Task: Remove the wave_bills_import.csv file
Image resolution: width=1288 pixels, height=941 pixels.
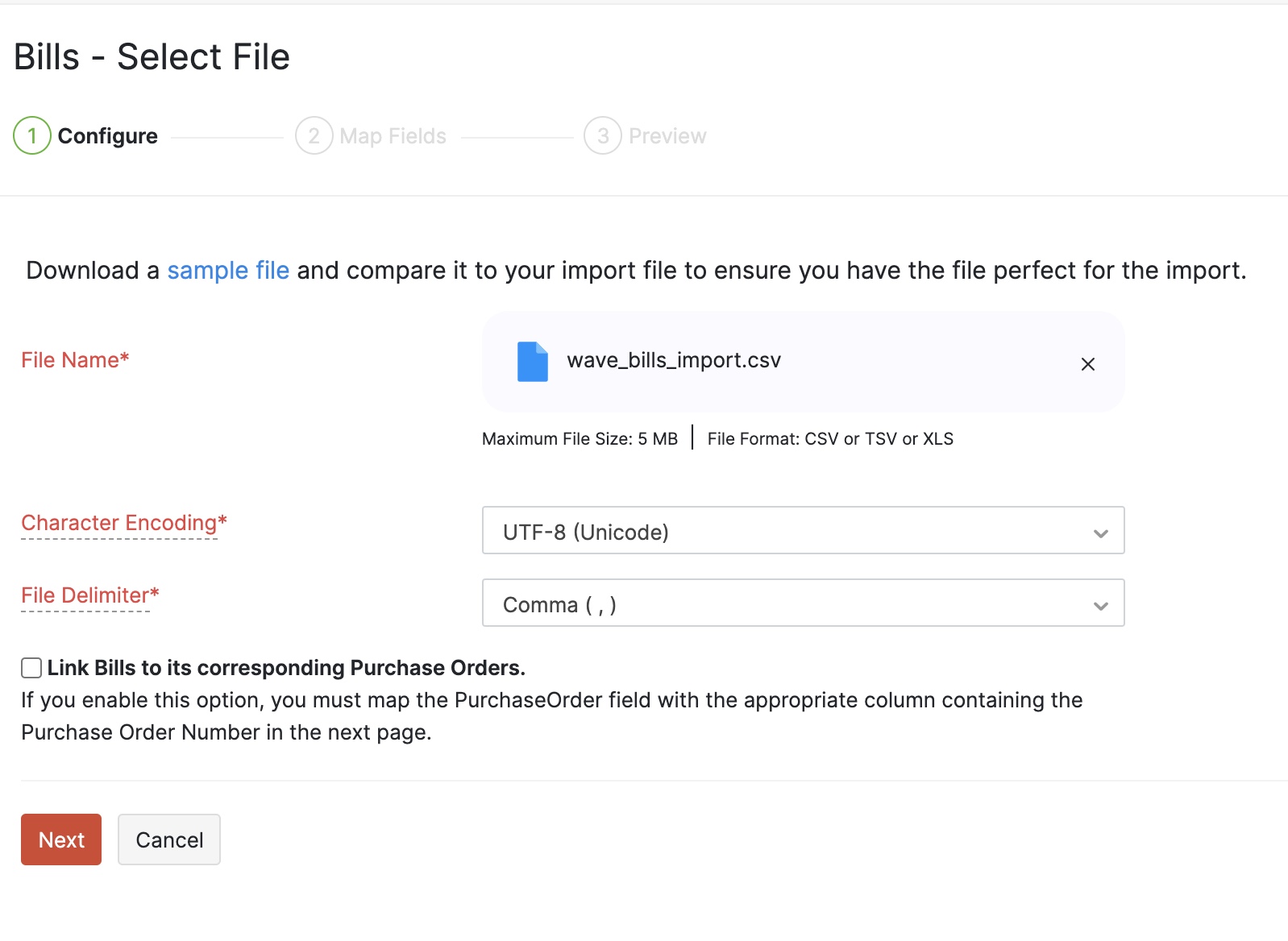Action: pyautogui.click(x=1088, y=364)
